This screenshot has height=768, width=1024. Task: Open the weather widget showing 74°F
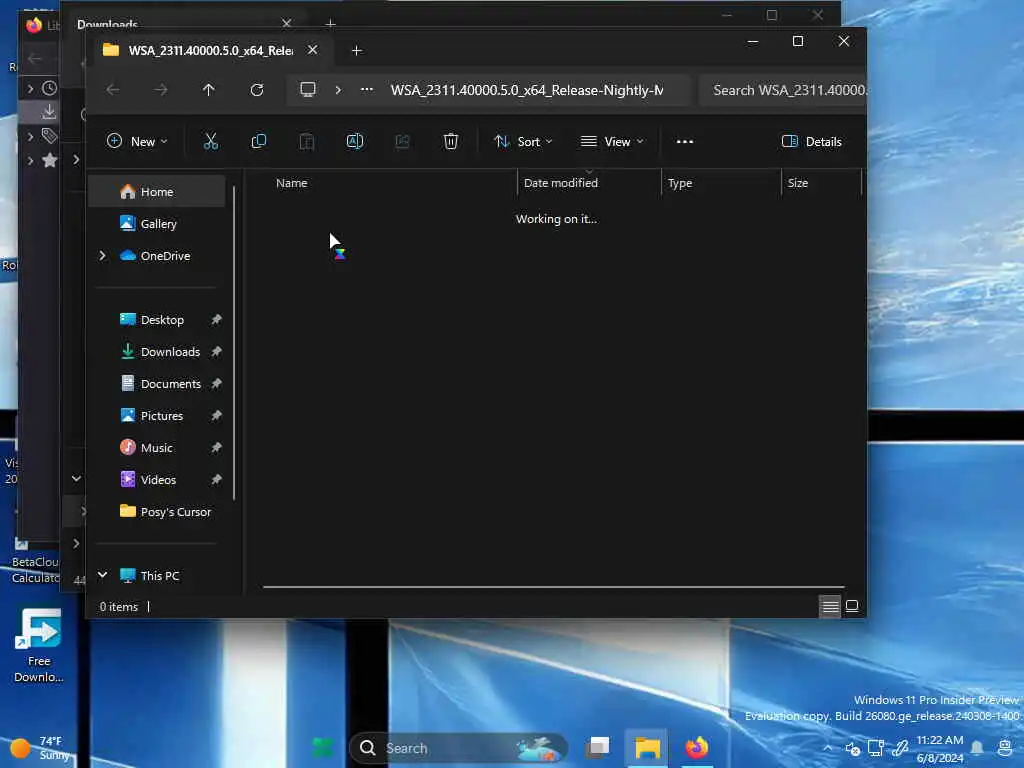[38, 748]
